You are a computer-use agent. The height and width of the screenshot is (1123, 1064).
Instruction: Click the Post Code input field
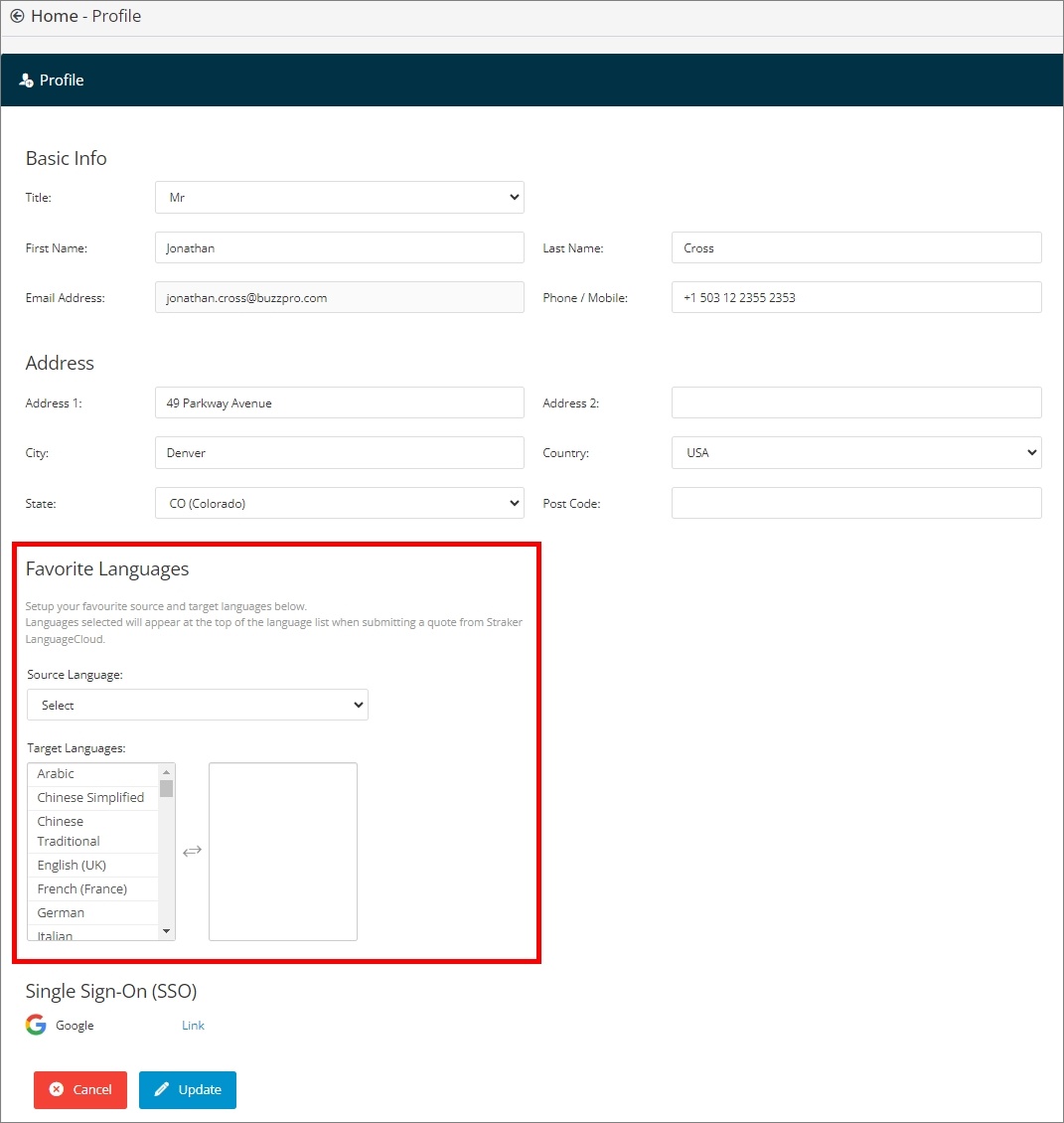coord(856,503)
